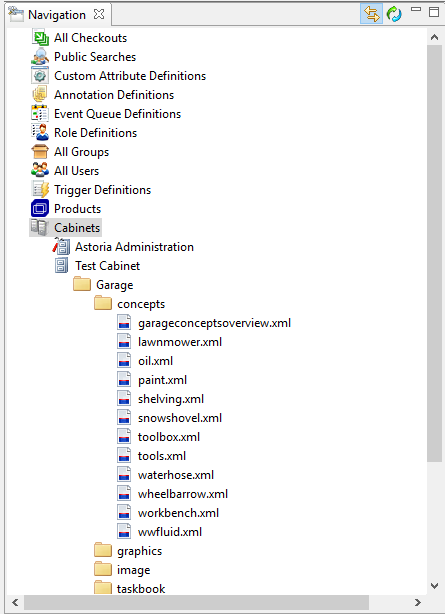Viewport: 445px width, 614px height.
Task: Click the Event Queue Definitions icon
Action: [x=40, y=114]
